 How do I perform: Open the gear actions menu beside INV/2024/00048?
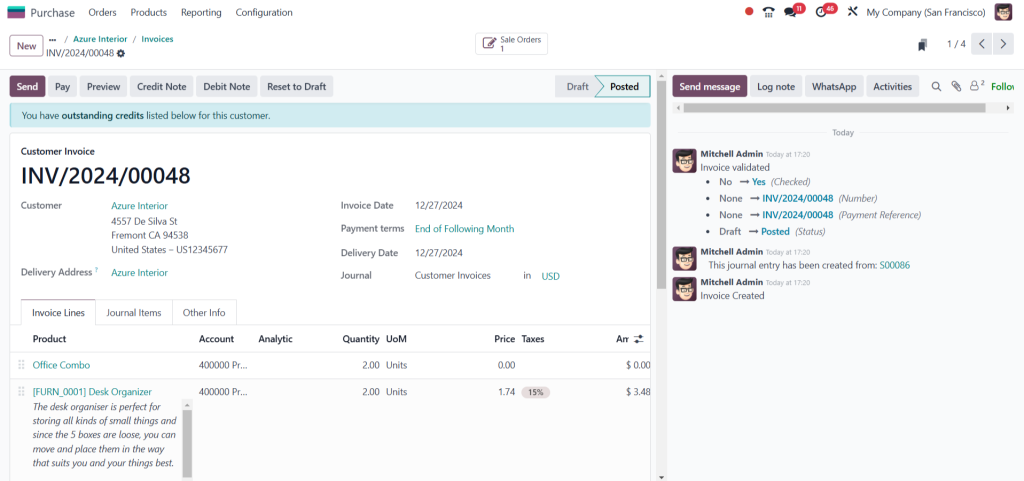[121, 54]
